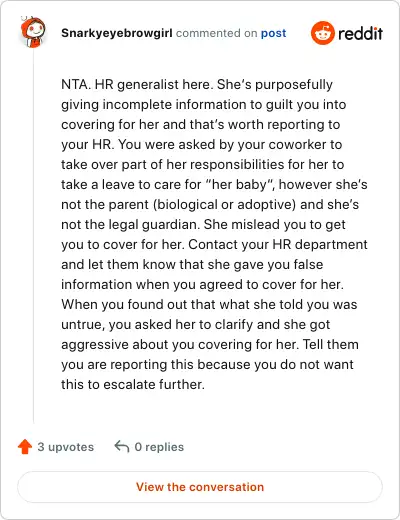Click the reddit wordmark text
The width and height of the screenshot is (400, 520).
click(360, 33)
